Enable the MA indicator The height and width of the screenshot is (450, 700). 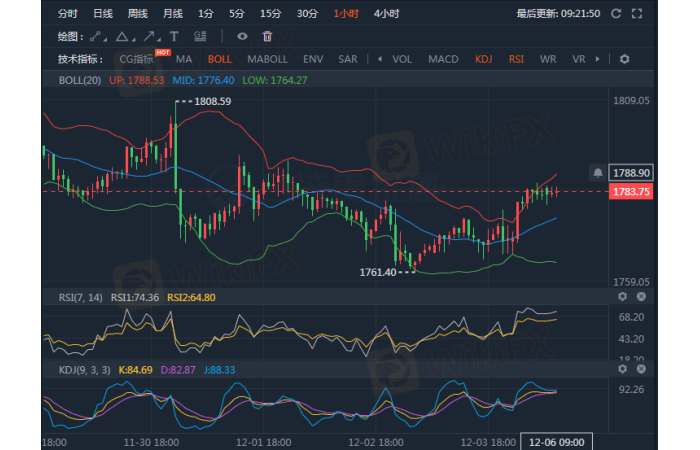(184, 59)
